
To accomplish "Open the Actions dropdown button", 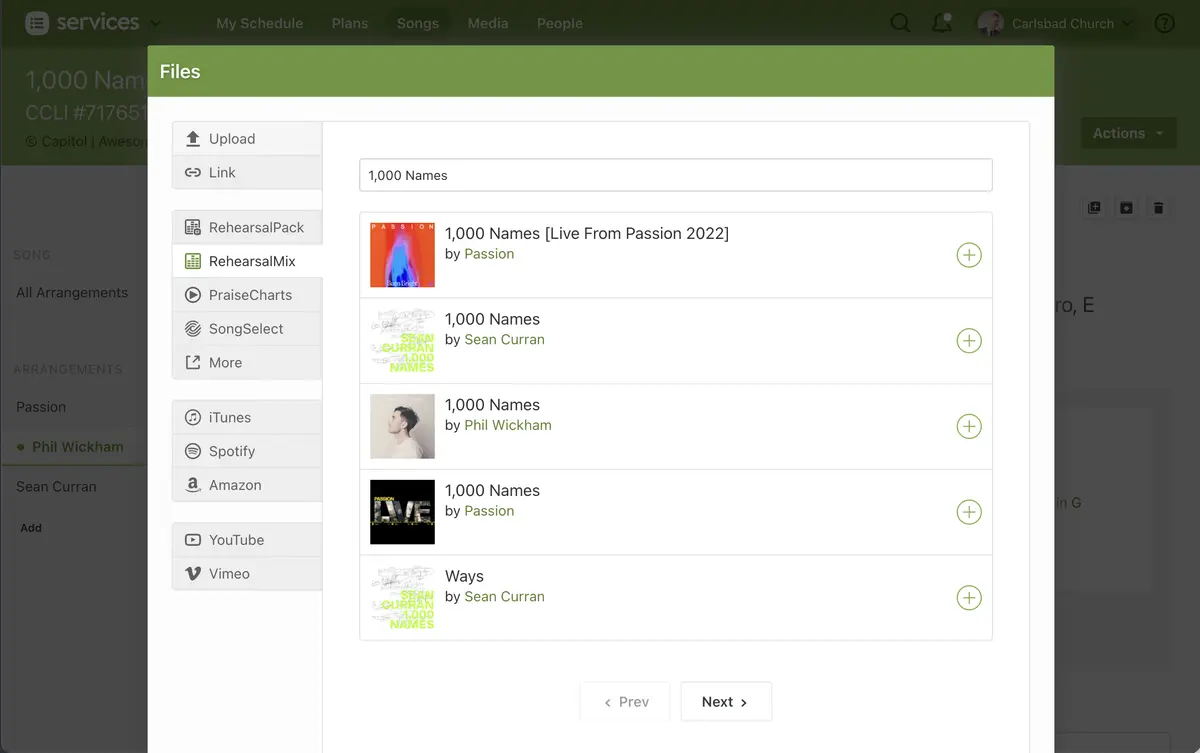I will click(1128, 133).
